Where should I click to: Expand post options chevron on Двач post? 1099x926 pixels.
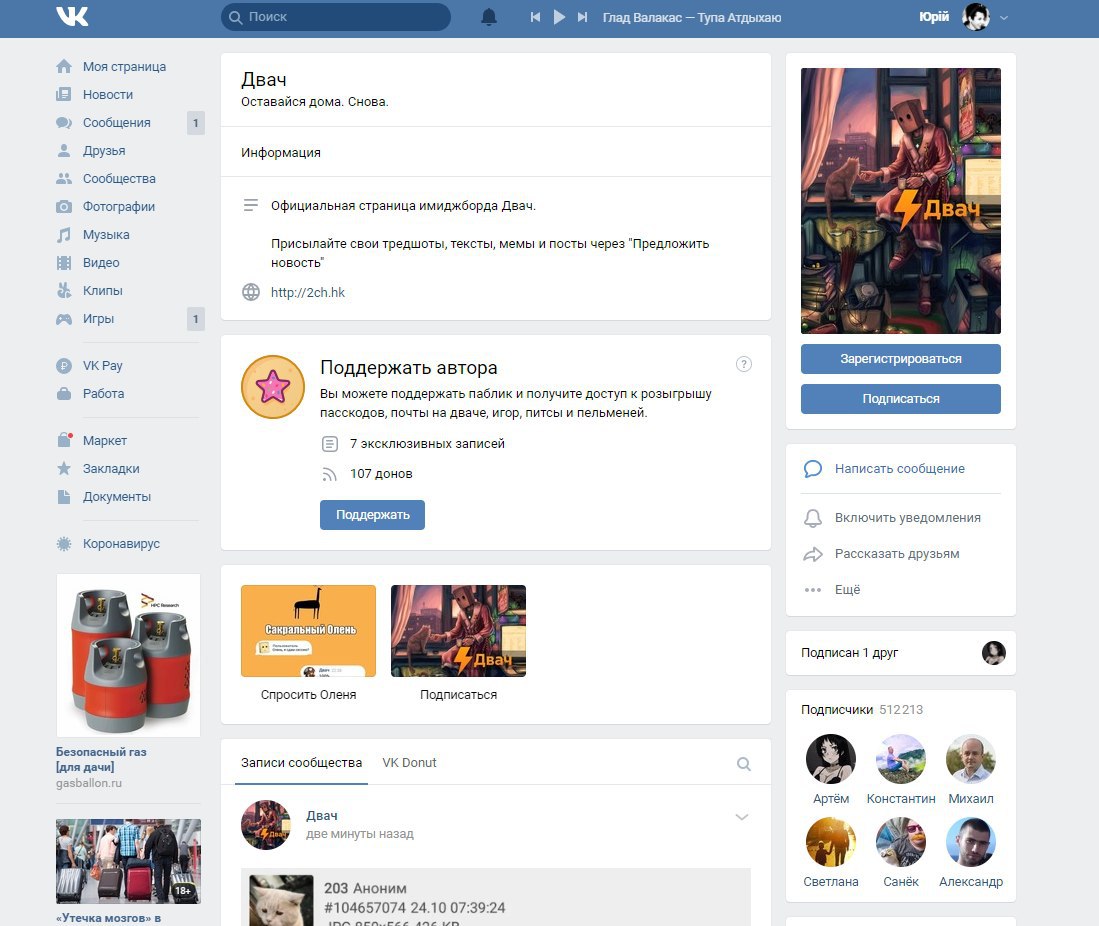(742, 817)
